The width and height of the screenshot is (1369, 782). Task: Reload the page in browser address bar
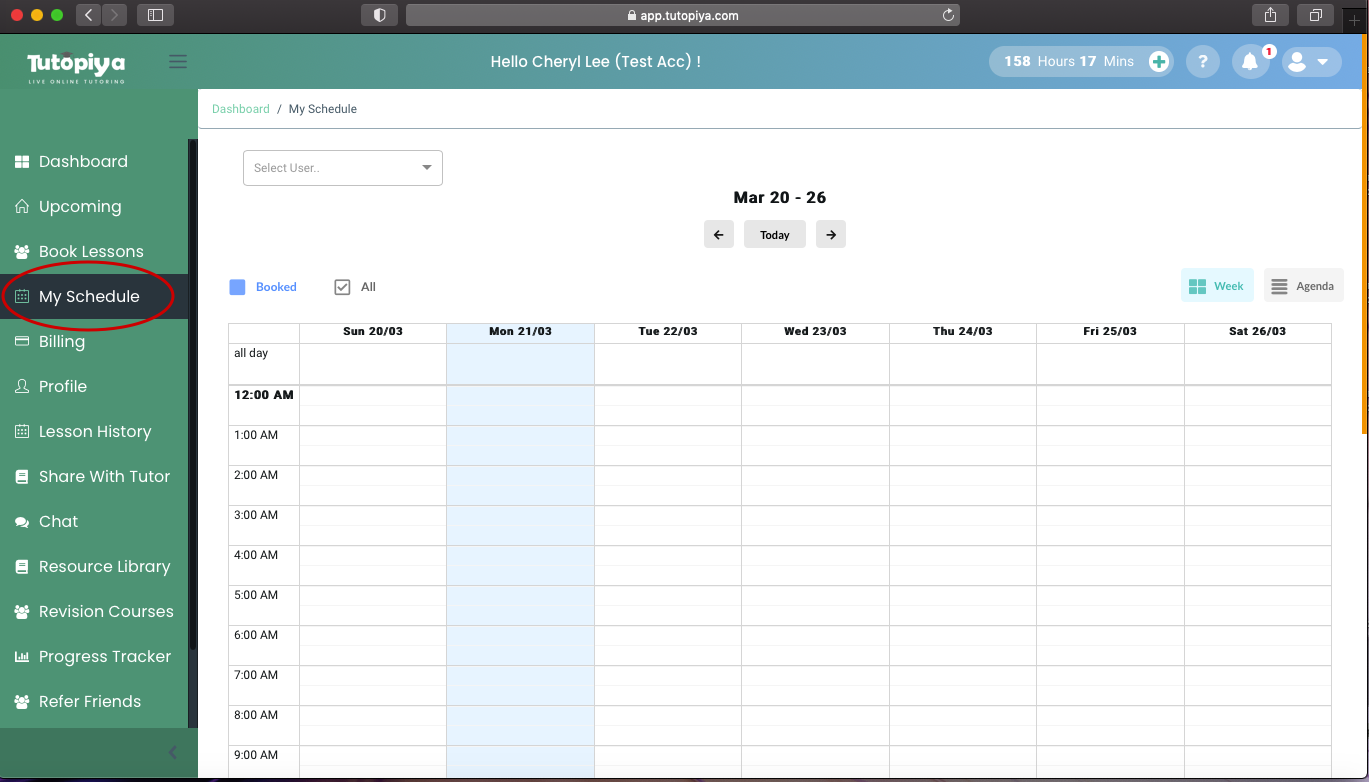coord(948,15)
